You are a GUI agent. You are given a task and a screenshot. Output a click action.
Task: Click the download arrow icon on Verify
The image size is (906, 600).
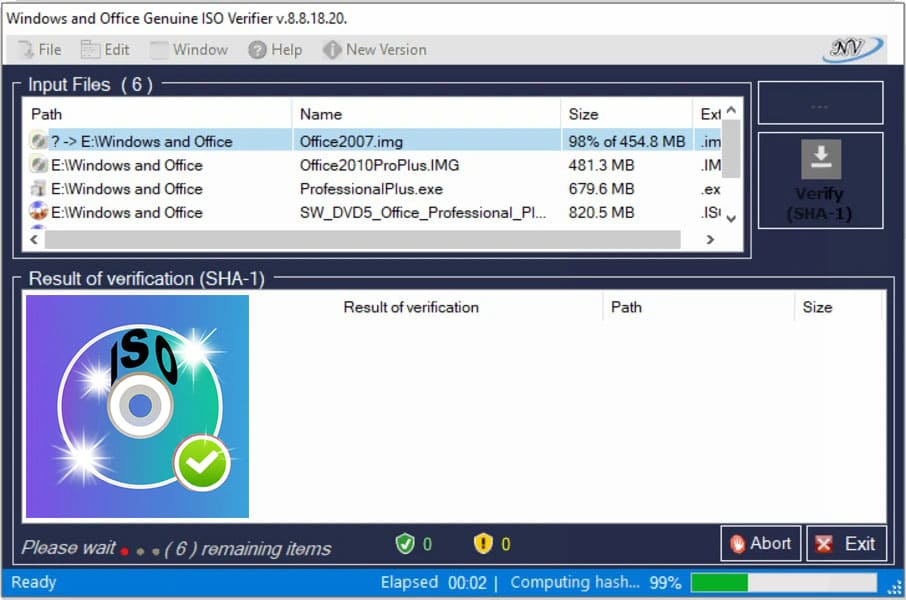pos(821,159)
